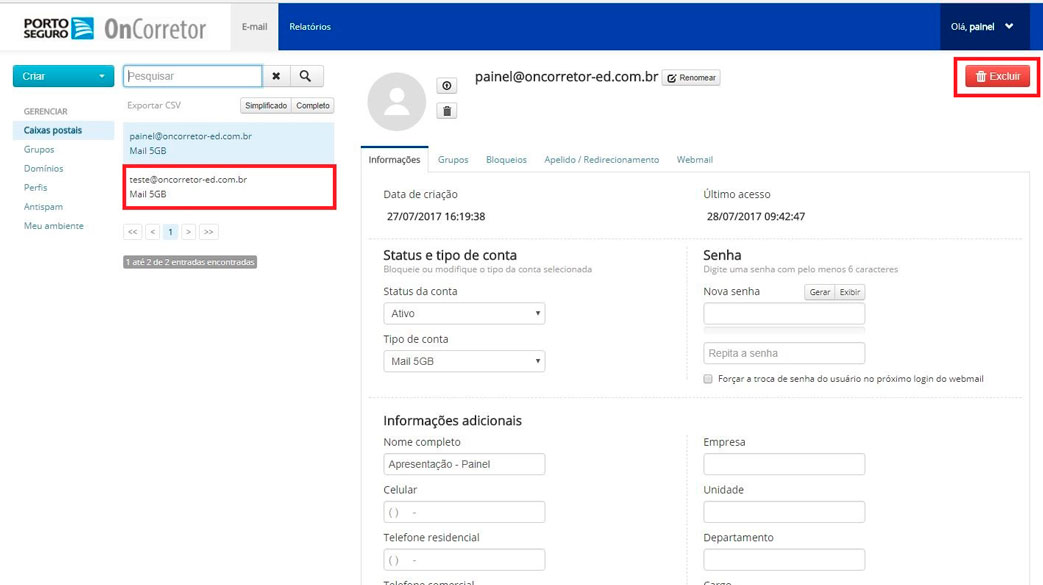Click the OnCorretor Porto Seguro logo

point(115,27)
